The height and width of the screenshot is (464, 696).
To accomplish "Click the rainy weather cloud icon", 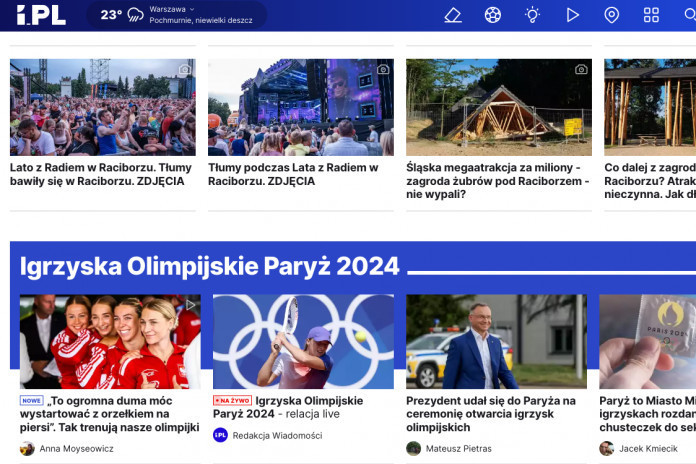I will [x=135, y=15].
